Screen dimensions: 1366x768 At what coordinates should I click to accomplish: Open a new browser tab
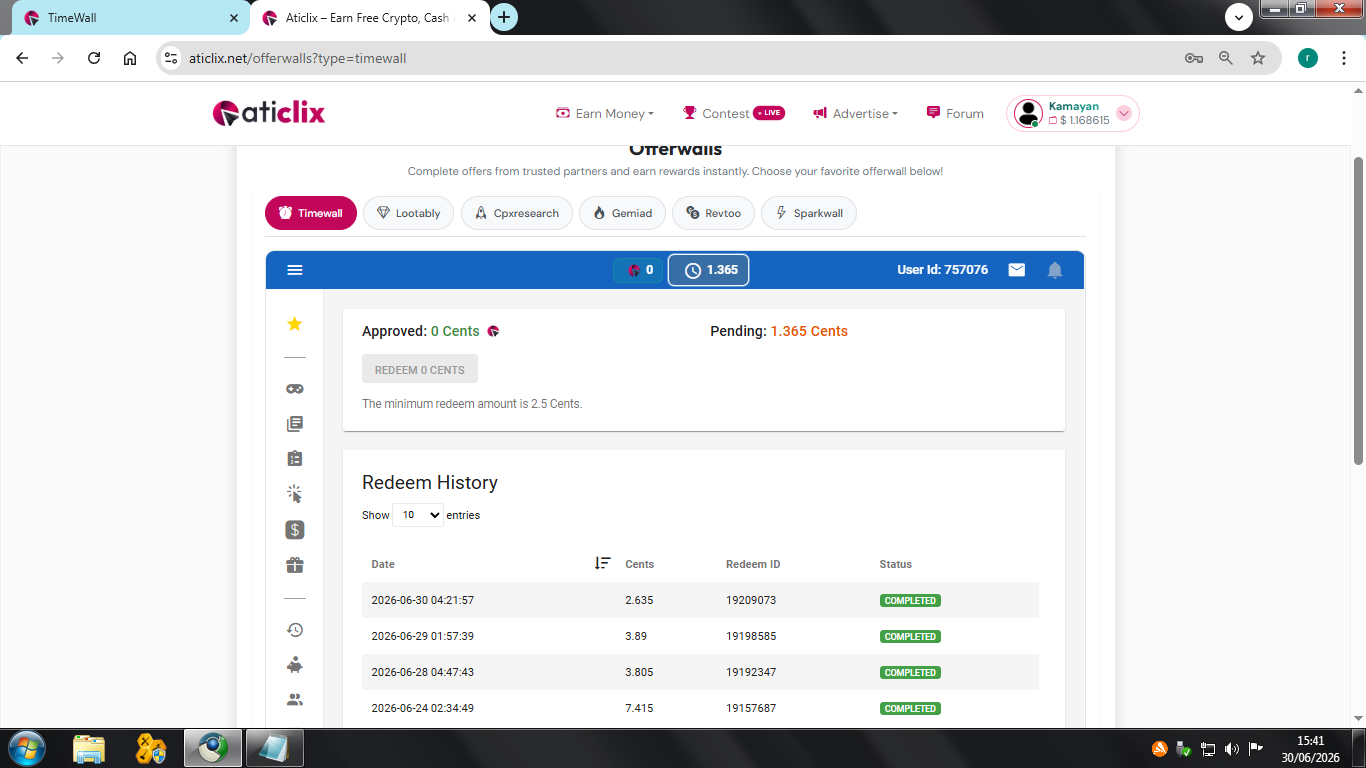504,17
